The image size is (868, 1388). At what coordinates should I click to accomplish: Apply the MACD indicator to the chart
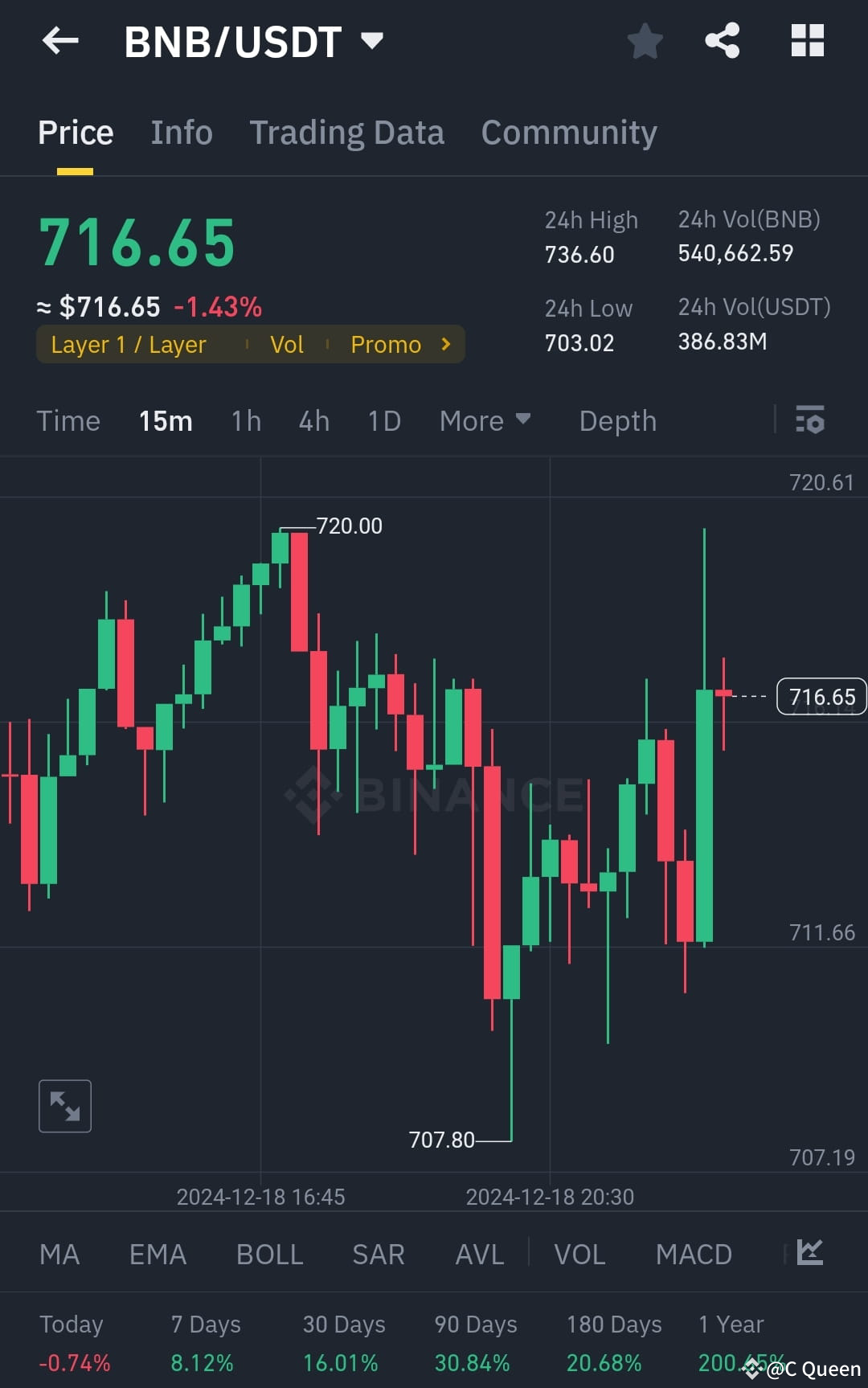[694, 1254]
